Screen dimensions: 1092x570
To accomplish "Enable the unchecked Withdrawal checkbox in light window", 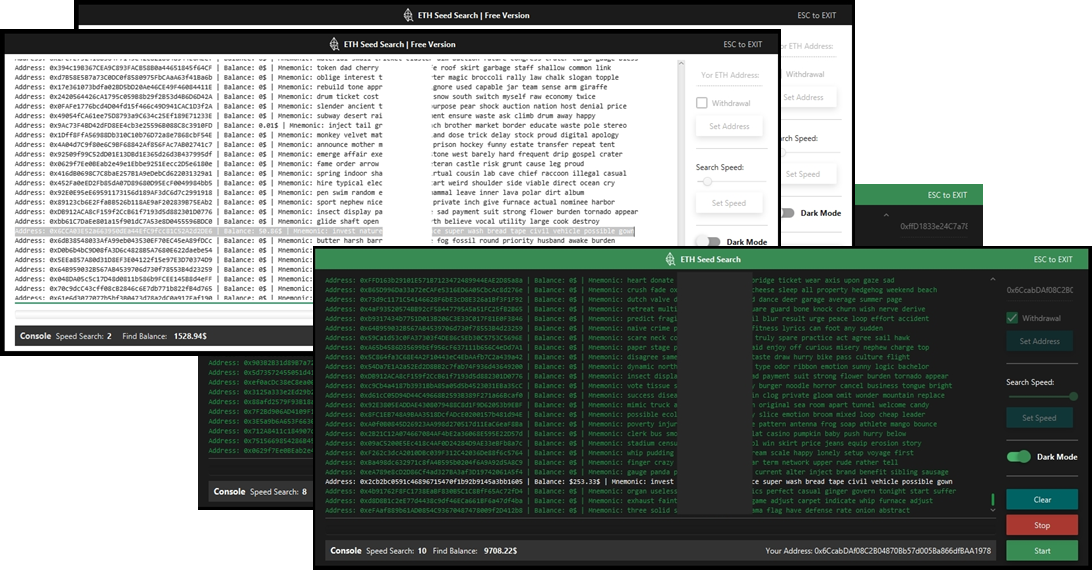I will coord(702,103).
